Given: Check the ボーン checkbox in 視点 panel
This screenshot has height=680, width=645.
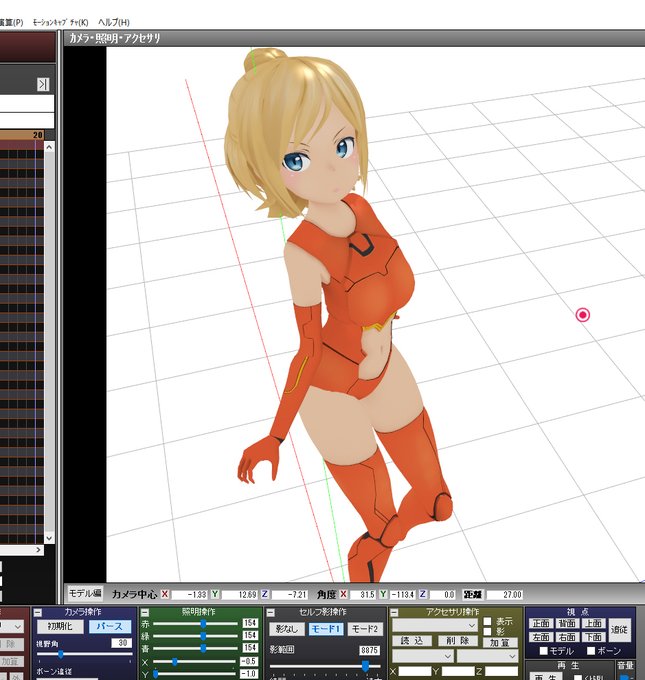Looking at the screenshot, I should coord(591,651).
